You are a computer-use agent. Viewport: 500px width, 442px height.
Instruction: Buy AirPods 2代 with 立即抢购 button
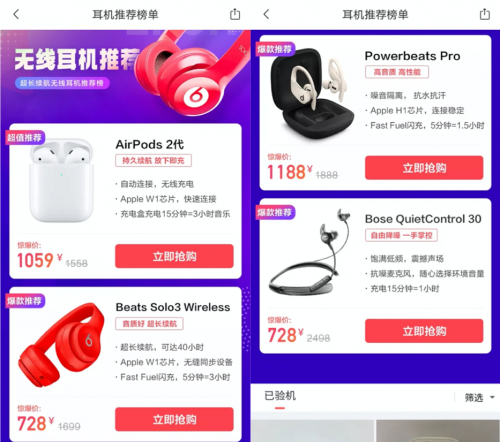(174, 256)
